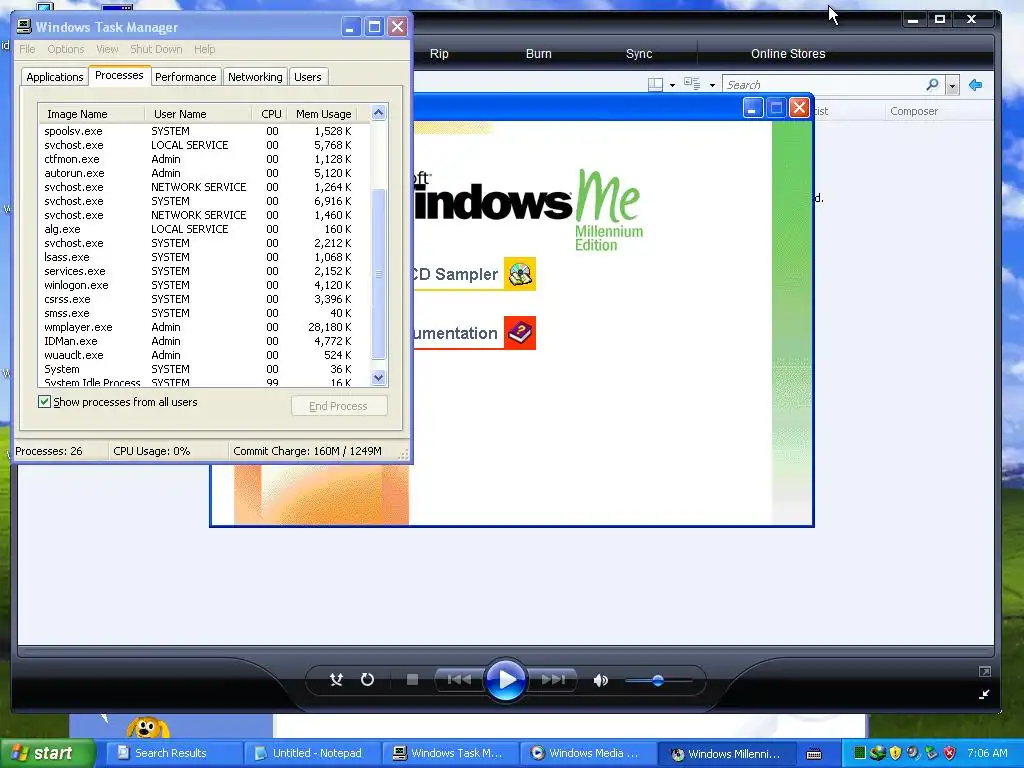Switch to the Networking tab
Viewport: 1024px width, 768px height.
(255, 77)
